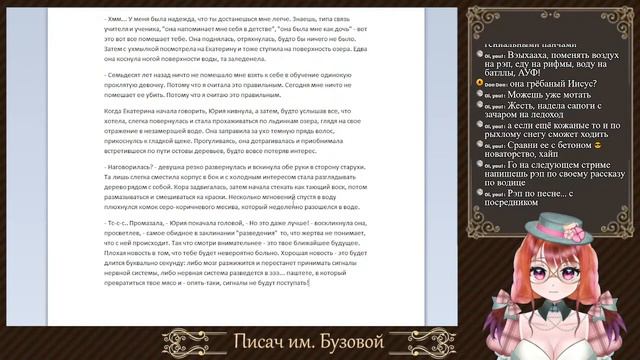Click the avatar beside "Вэыхааха, поменять воздух" message
This screenshot has width=640, height=360.
[x=480, y=54]
